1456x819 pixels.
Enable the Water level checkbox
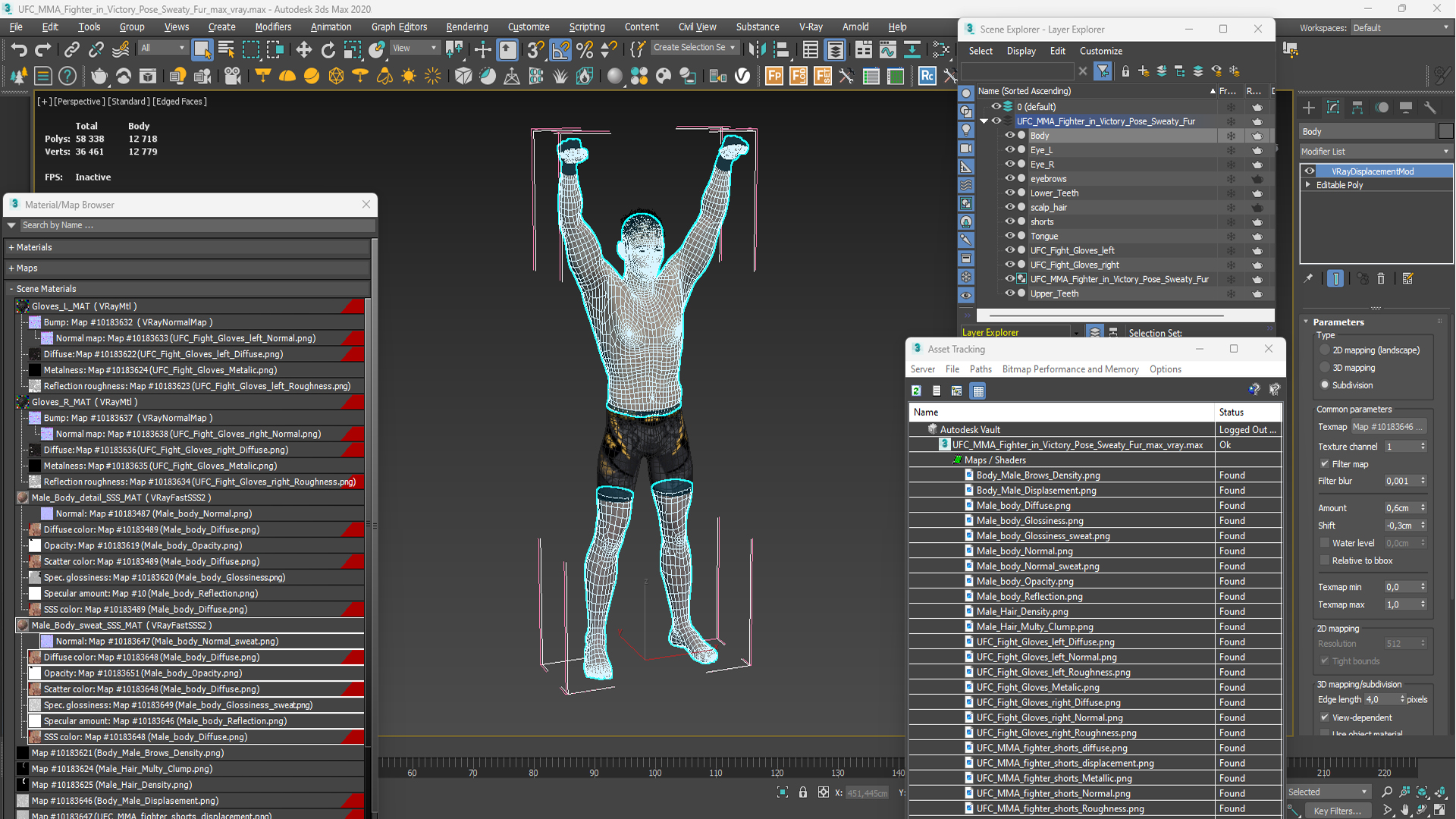pos(1325,542)
